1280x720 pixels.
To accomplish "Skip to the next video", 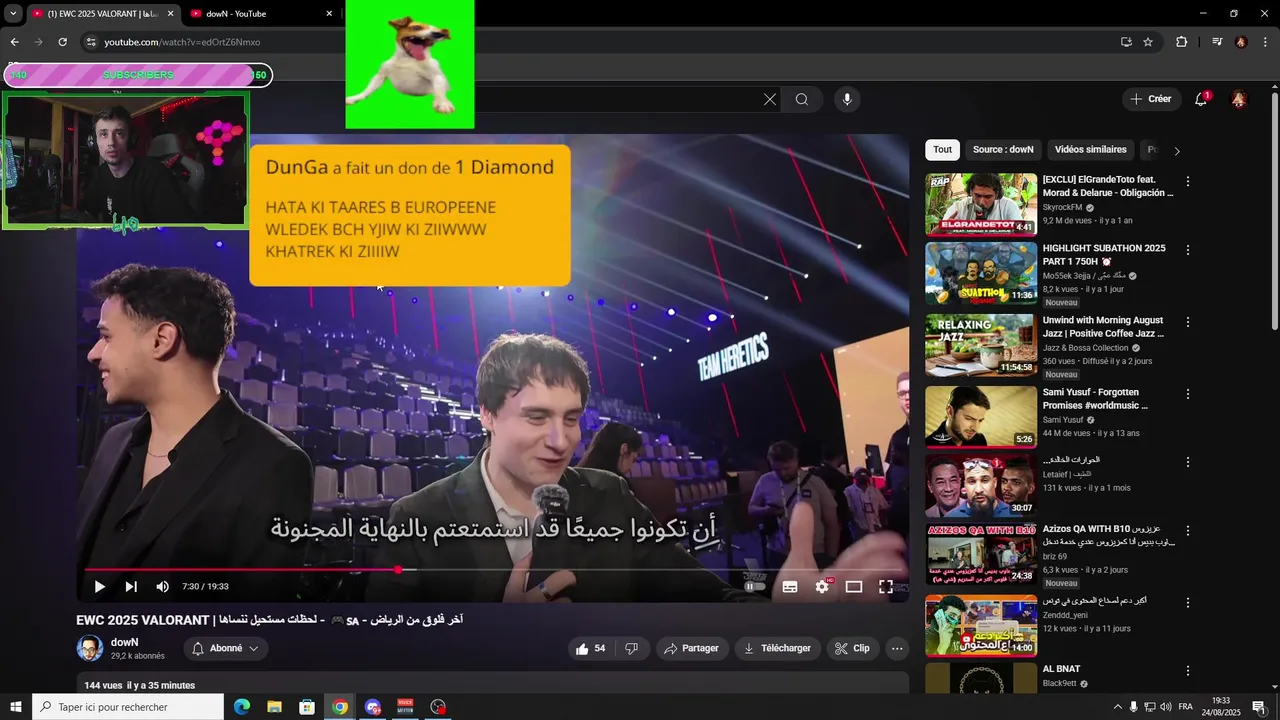I will pyautogui.click(x=131, y=587).
